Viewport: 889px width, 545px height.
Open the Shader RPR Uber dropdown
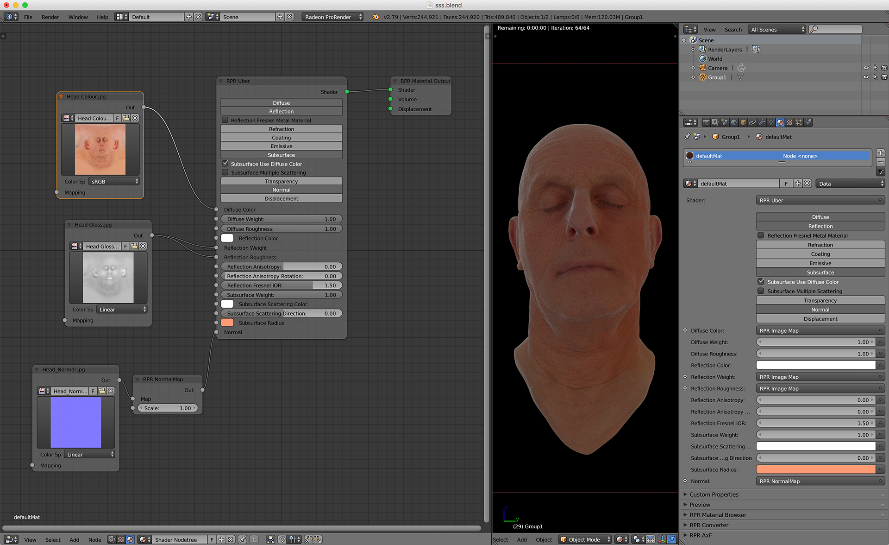point(820,200)
